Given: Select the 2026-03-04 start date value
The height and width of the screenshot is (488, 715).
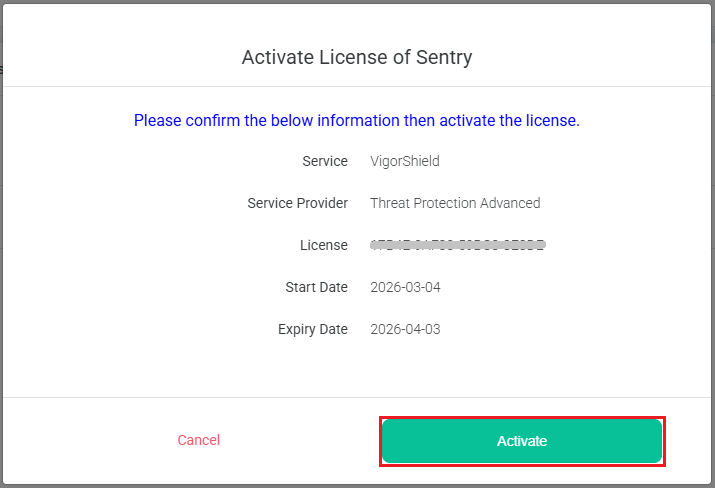Looking at the screenshot, I should point(405,287).
